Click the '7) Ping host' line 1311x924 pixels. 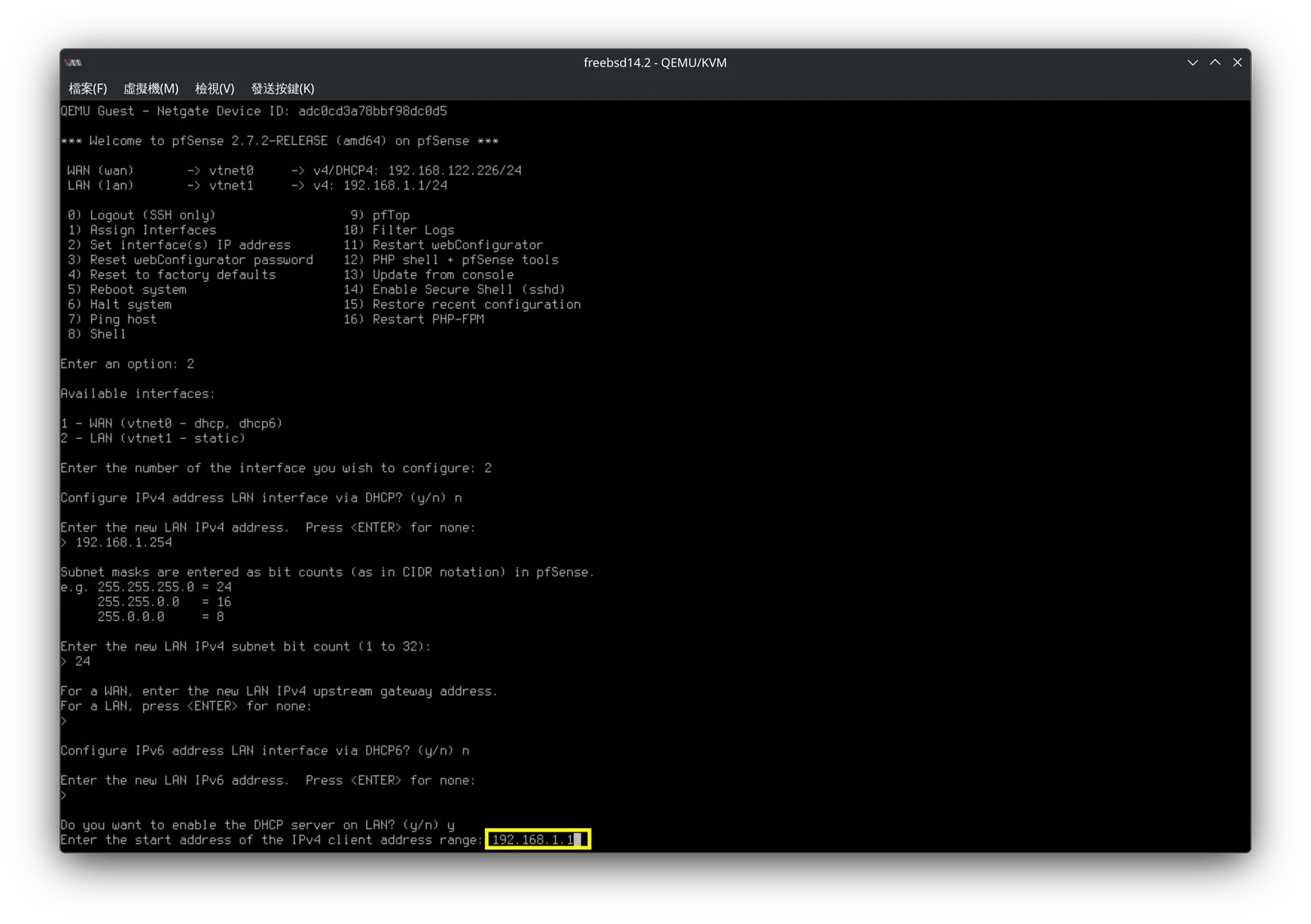pyautogui.click(x=112, y=319)
